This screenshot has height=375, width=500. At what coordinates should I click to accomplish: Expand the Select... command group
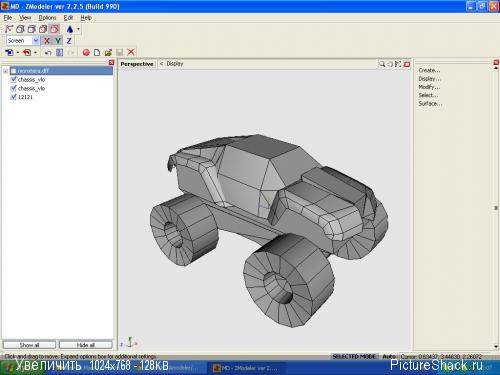[428, 95]
